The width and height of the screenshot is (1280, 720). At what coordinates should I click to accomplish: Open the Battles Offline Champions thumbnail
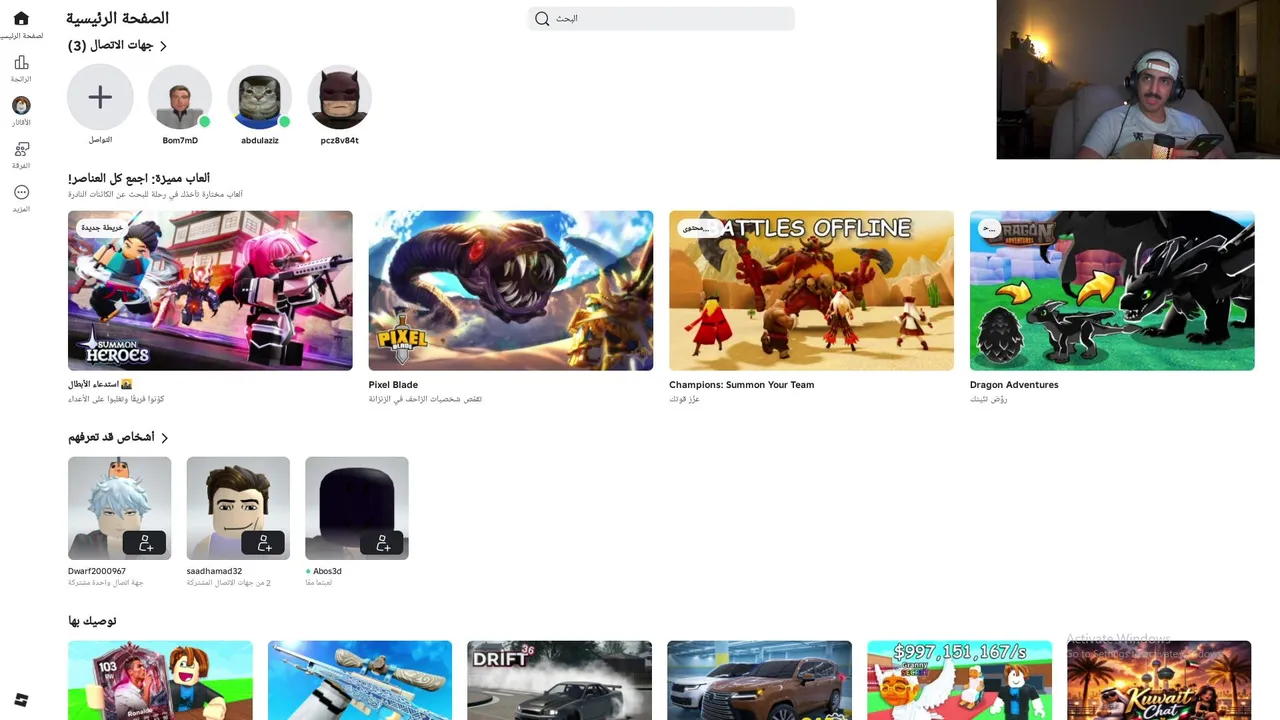coord(811,290)
